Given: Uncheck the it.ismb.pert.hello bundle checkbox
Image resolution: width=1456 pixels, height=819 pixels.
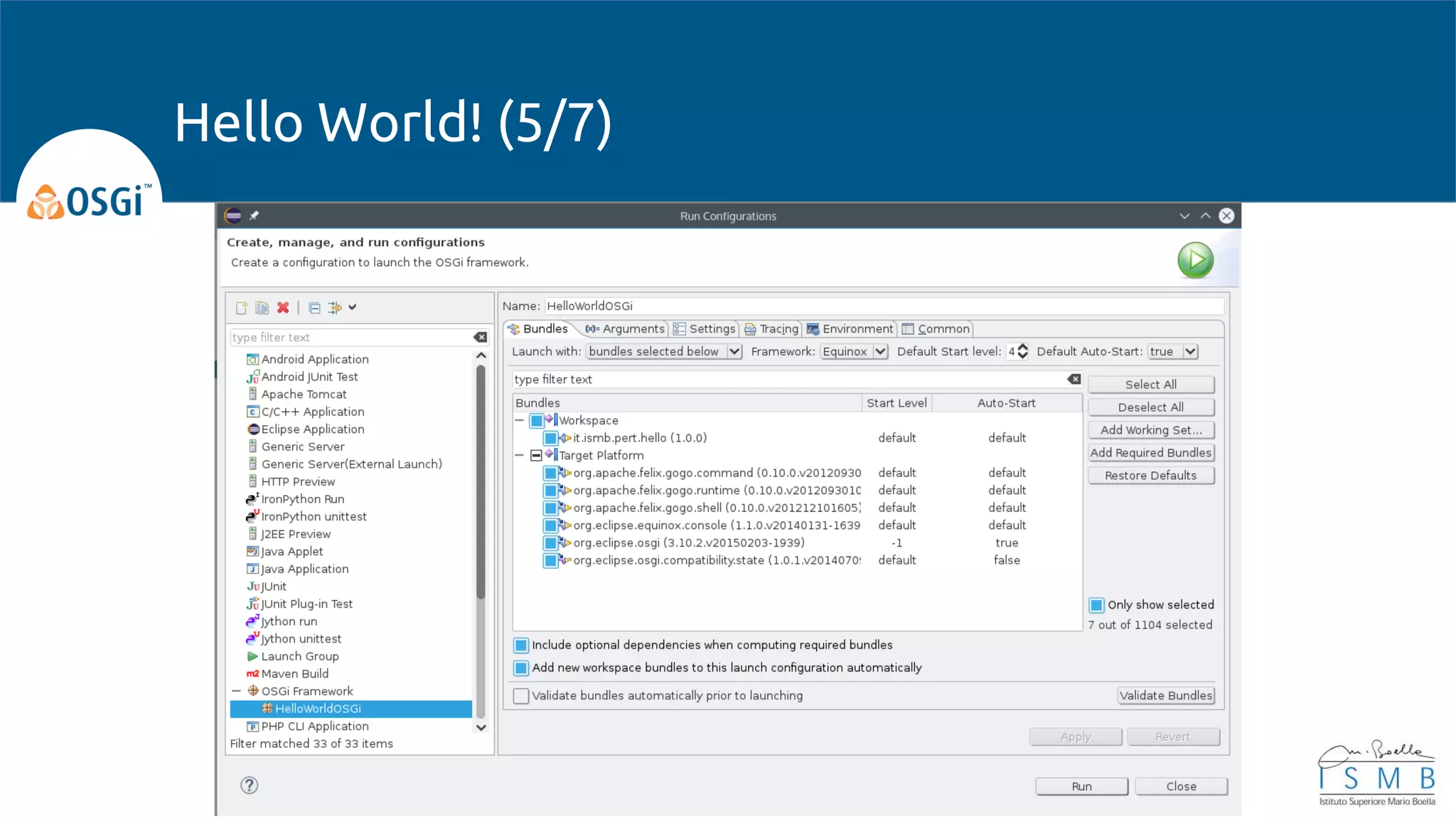Looking at the screenshot, I should [x=550, y=438].
